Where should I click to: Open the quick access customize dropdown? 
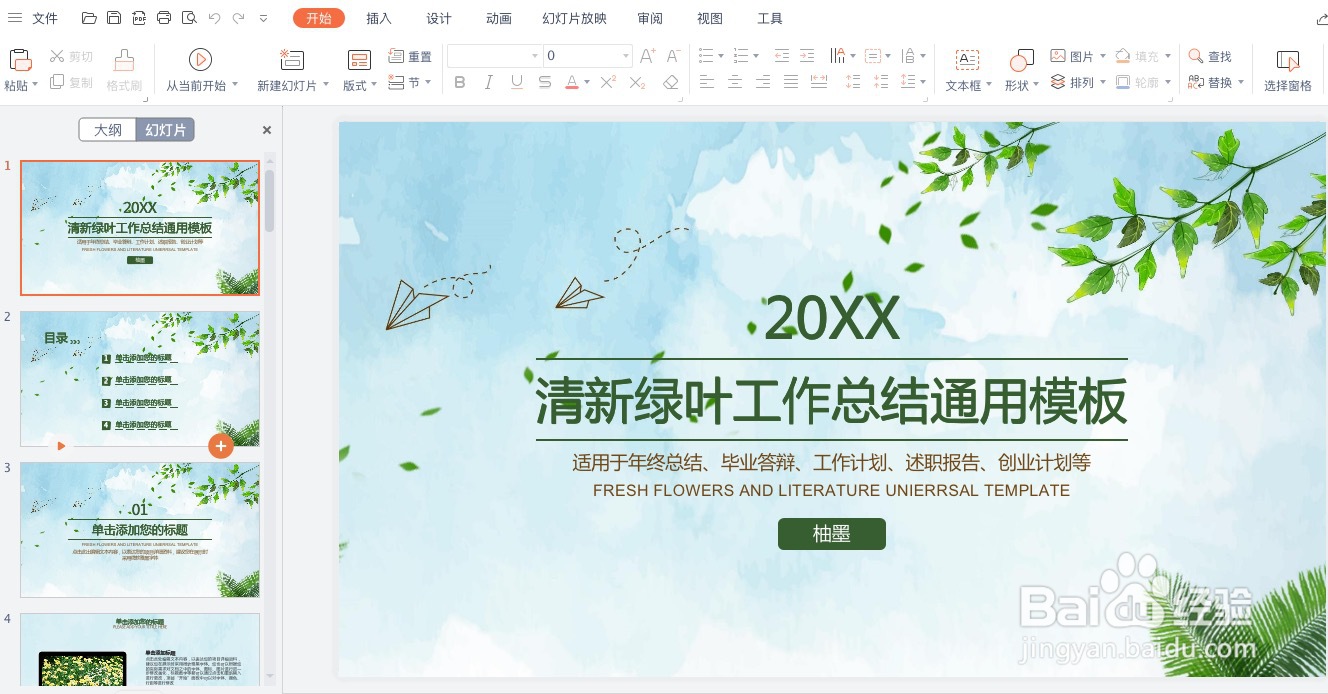263,18
